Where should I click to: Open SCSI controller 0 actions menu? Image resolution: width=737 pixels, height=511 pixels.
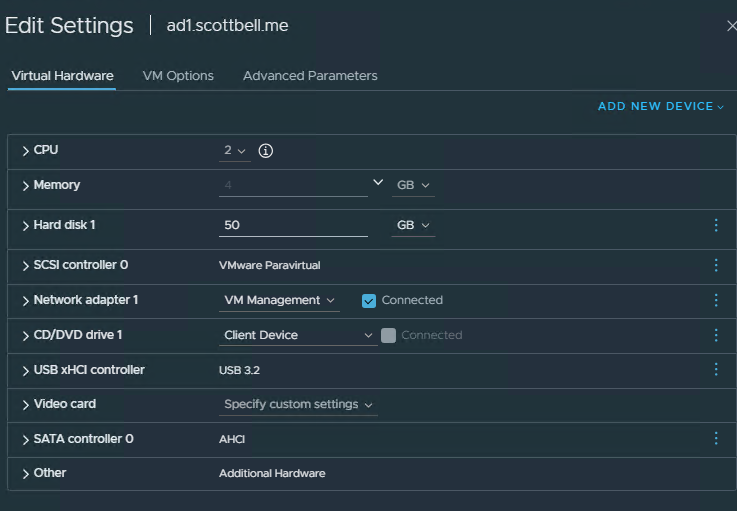pos(715,265)
